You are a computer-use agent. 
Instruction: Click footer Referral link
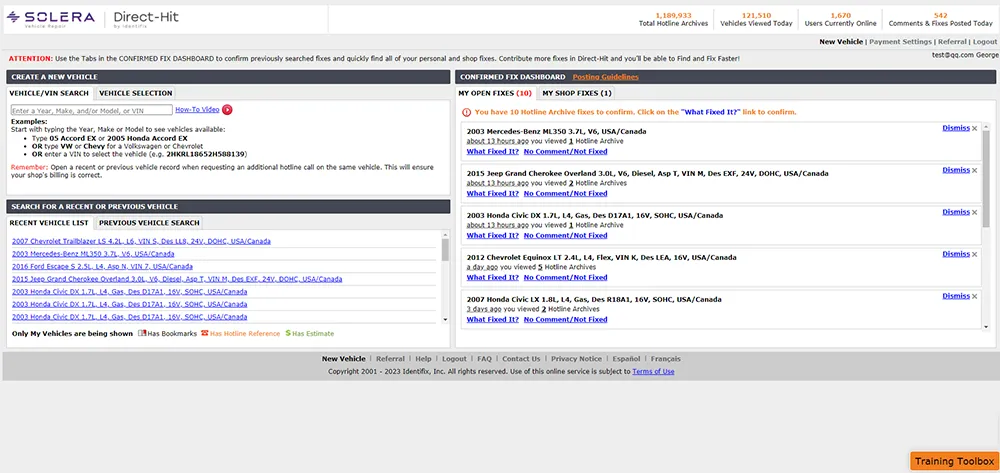click(x=390, y=359)
